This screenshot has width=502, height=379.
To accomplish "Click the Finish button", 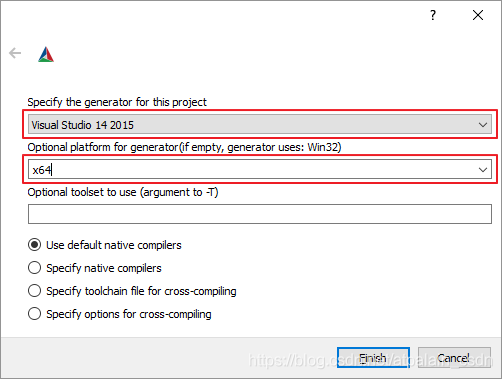I will (373, 358).
